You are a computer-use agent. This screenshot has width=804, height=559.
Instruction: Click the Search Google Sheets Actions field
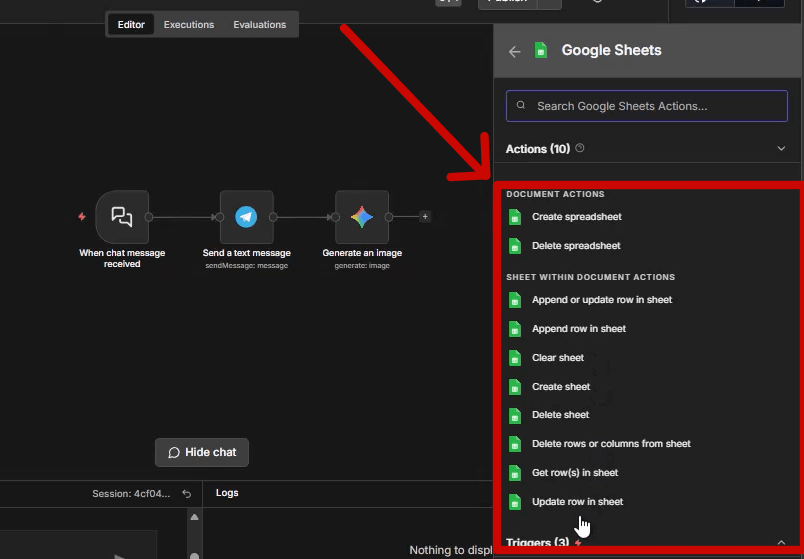pyautogui.click(x=646, y=106)
